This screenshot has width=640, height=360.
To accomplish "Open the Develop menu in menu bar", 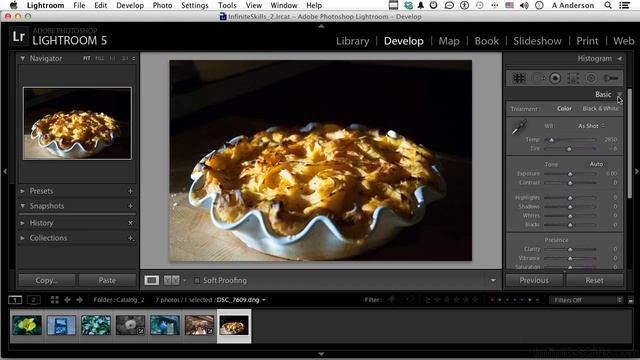I will click(x=130, y=5).
